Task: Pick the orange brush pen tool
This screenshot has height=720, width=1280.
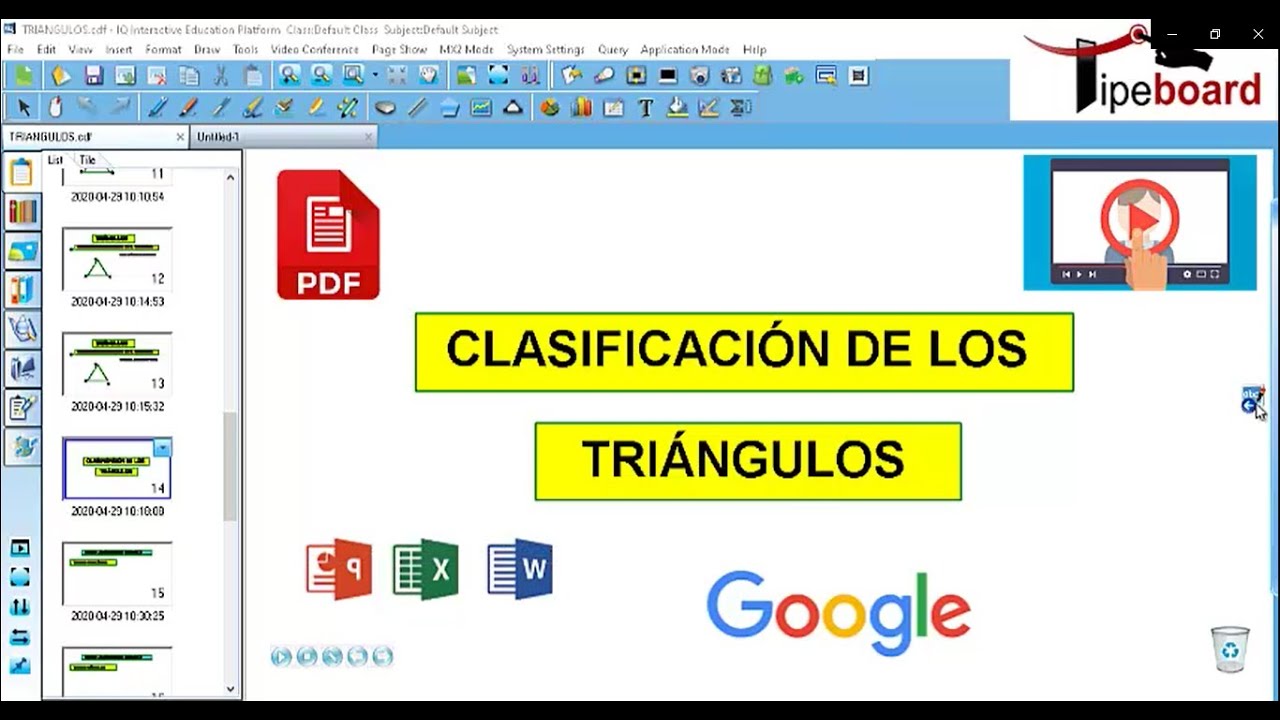Action: (188, 107)
